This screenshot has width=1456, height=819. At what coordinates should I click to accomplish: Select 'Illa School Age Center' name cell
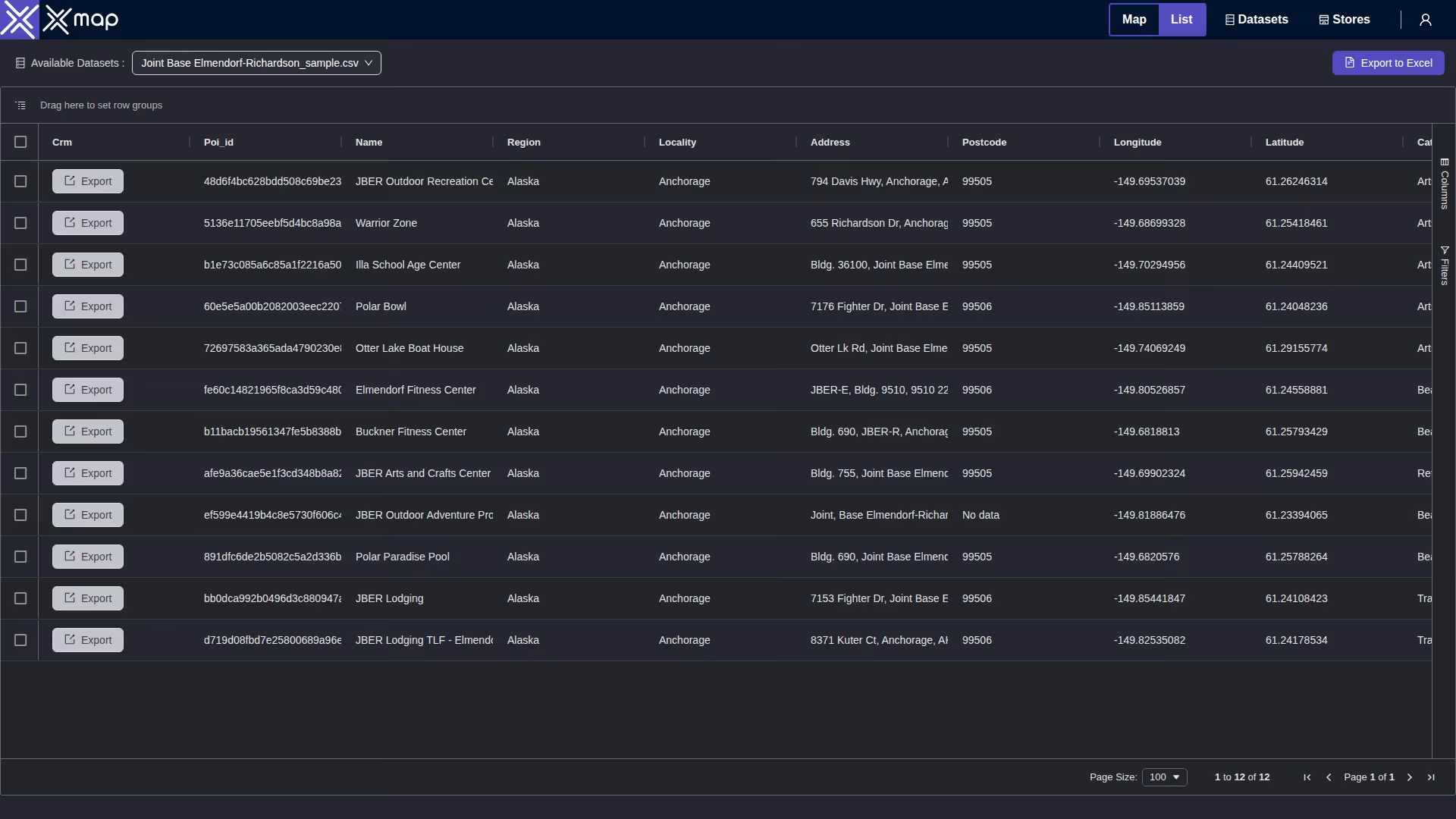tap(408, 265)
